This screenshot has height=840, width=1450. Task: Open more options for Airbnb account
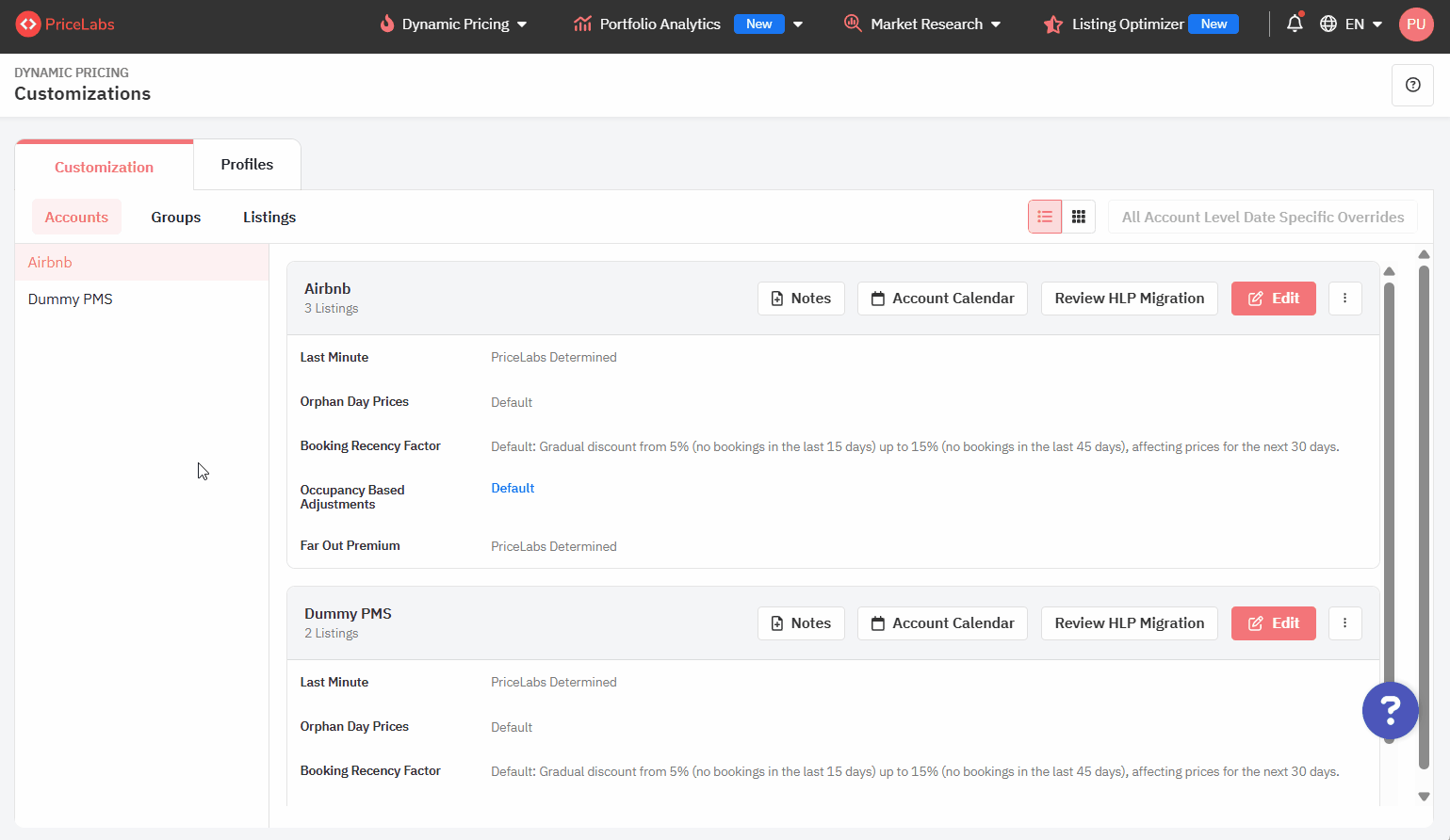(1344, 299)
